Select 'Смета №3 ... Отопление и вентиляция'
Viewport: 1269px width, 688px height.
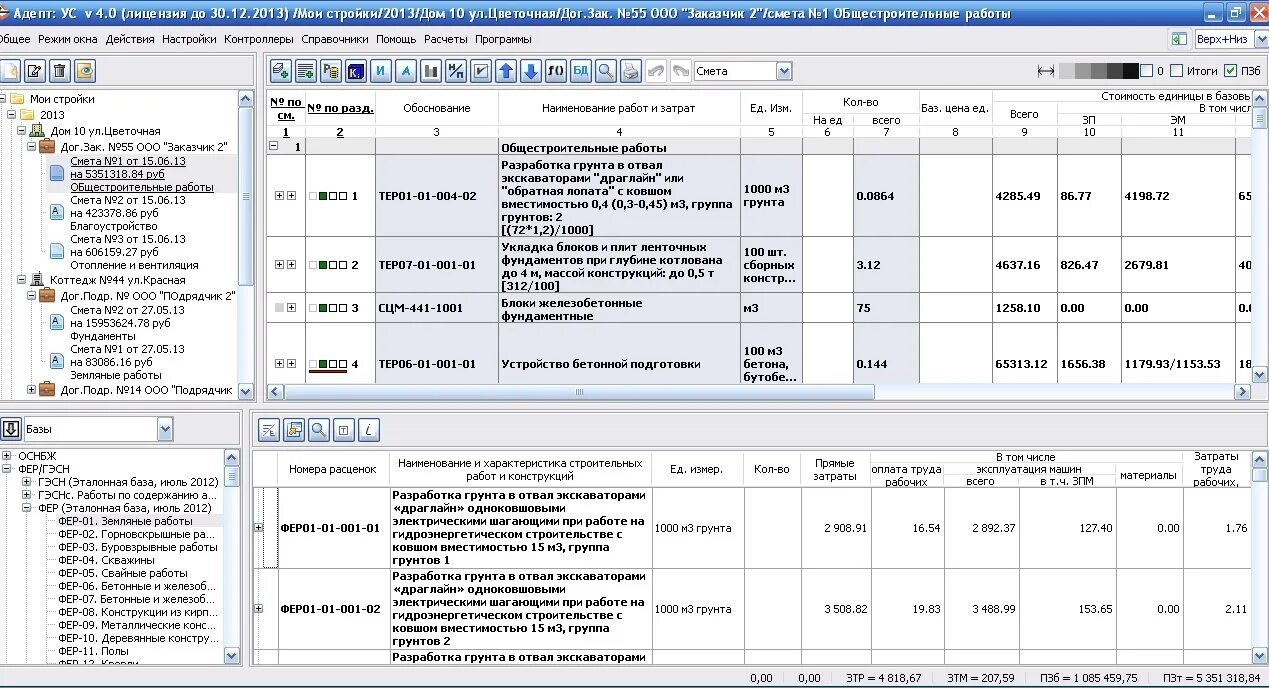(134, 252)
